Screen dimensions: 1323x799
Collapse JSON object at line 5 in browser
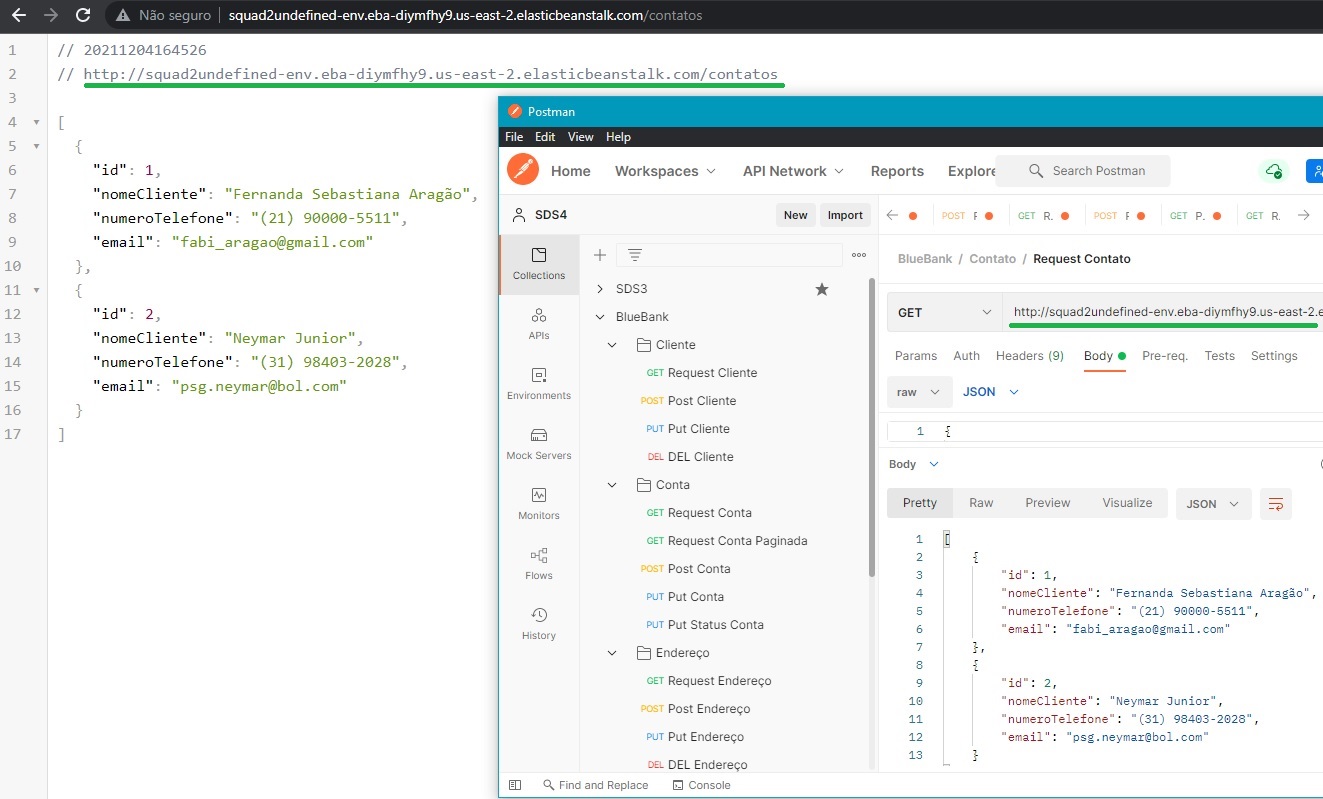[38, 146]
